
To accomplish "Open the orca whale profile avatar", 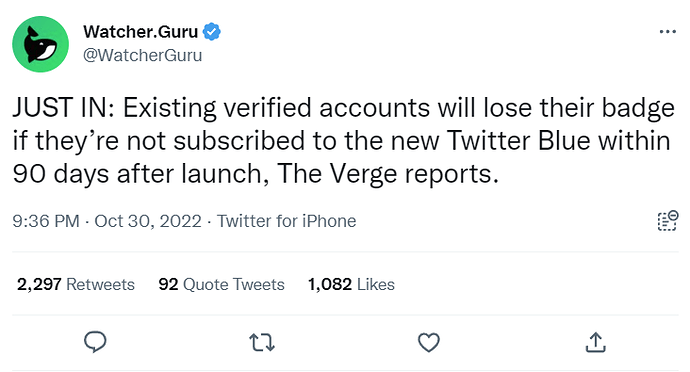I will 40,44.
